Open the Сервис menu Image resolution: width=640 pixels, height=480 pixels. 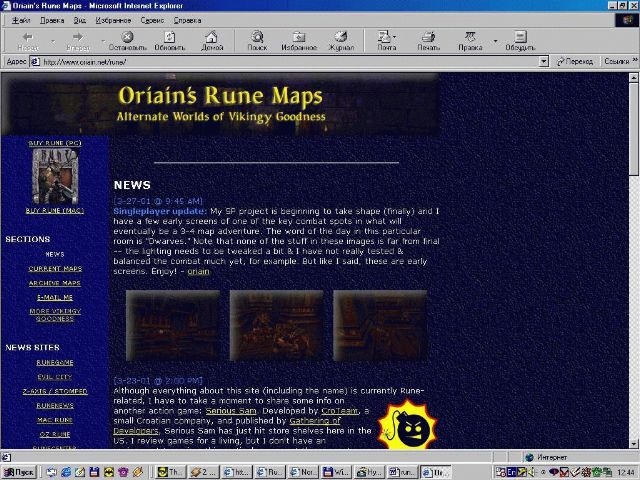[152, 20]
